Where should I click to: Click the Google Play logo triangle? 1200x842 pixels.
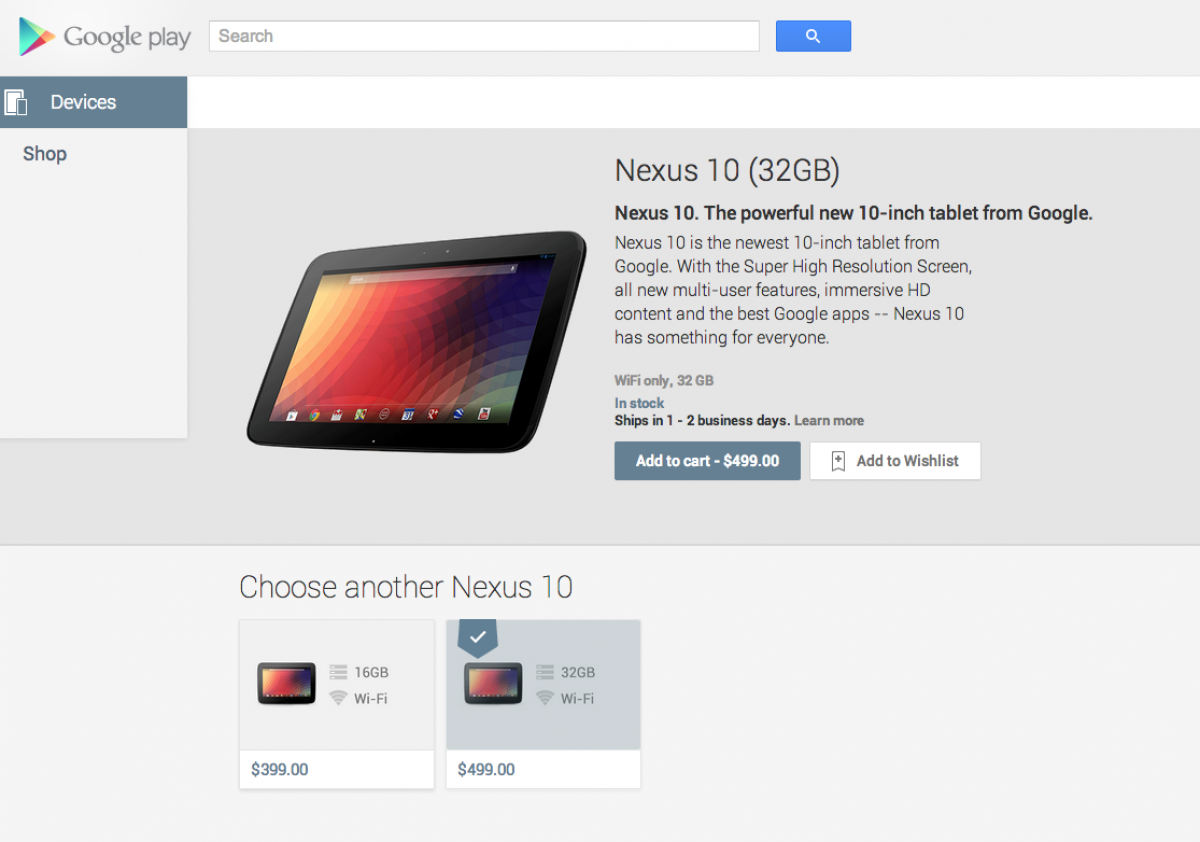36,37
